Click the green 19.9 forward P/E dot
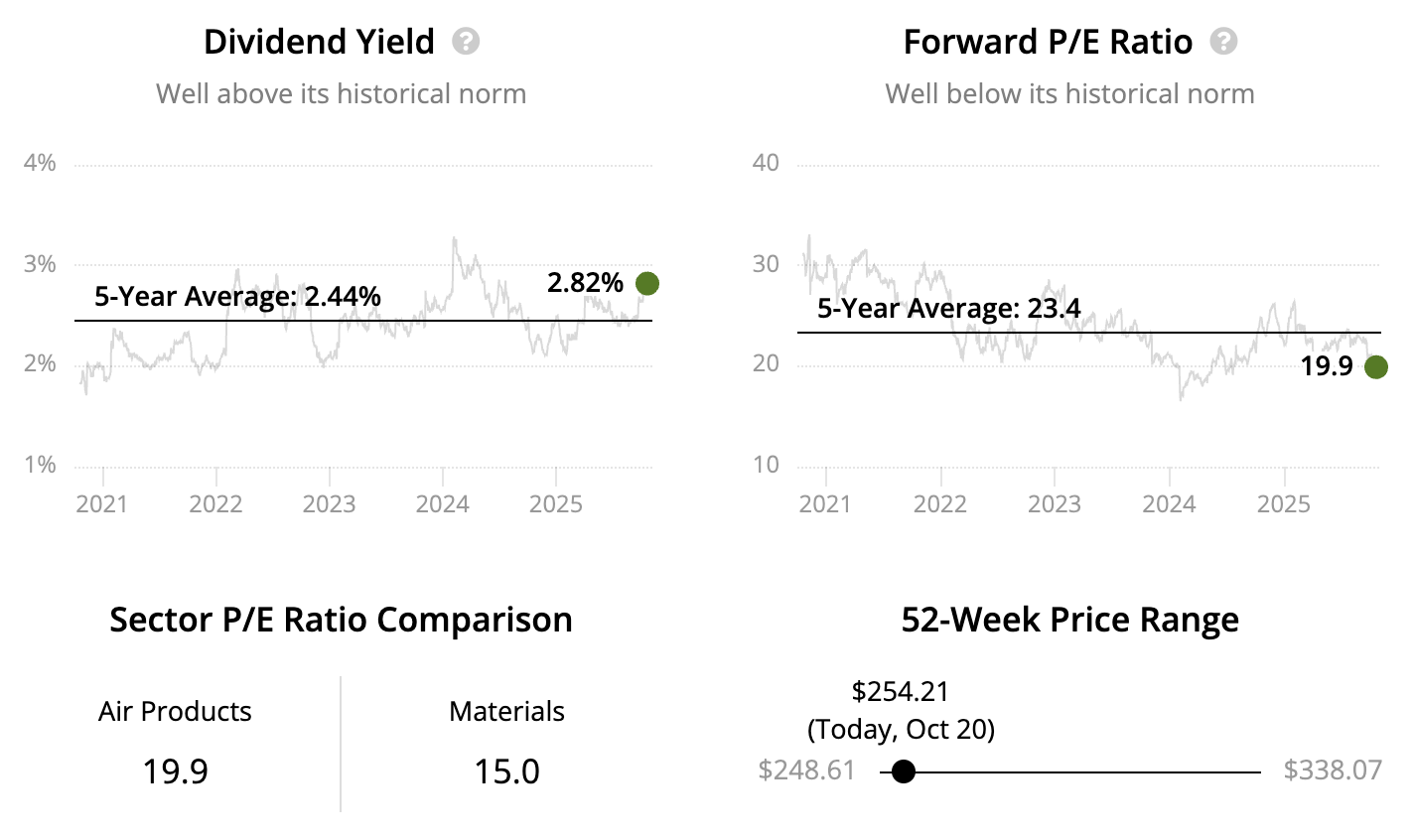The width and height of the screenshot is (1414, 840). [x=1375, y=367]
